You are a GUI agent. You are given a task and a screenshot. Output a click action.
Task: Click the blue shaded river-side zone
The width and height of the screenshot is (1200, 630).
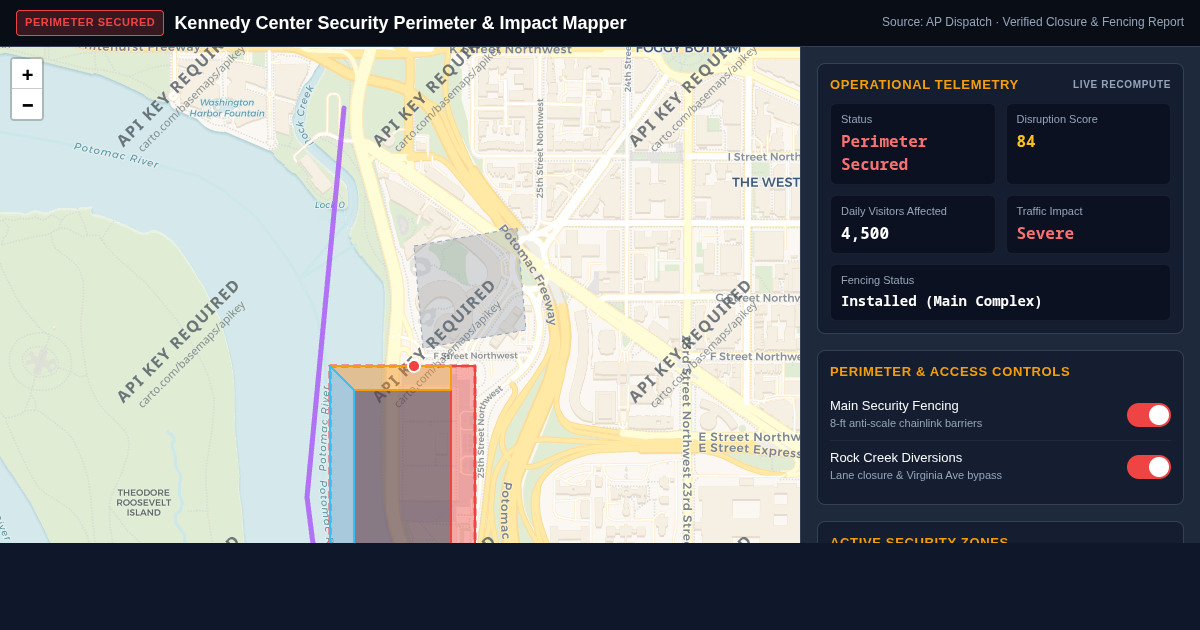[x=341, y=460]
